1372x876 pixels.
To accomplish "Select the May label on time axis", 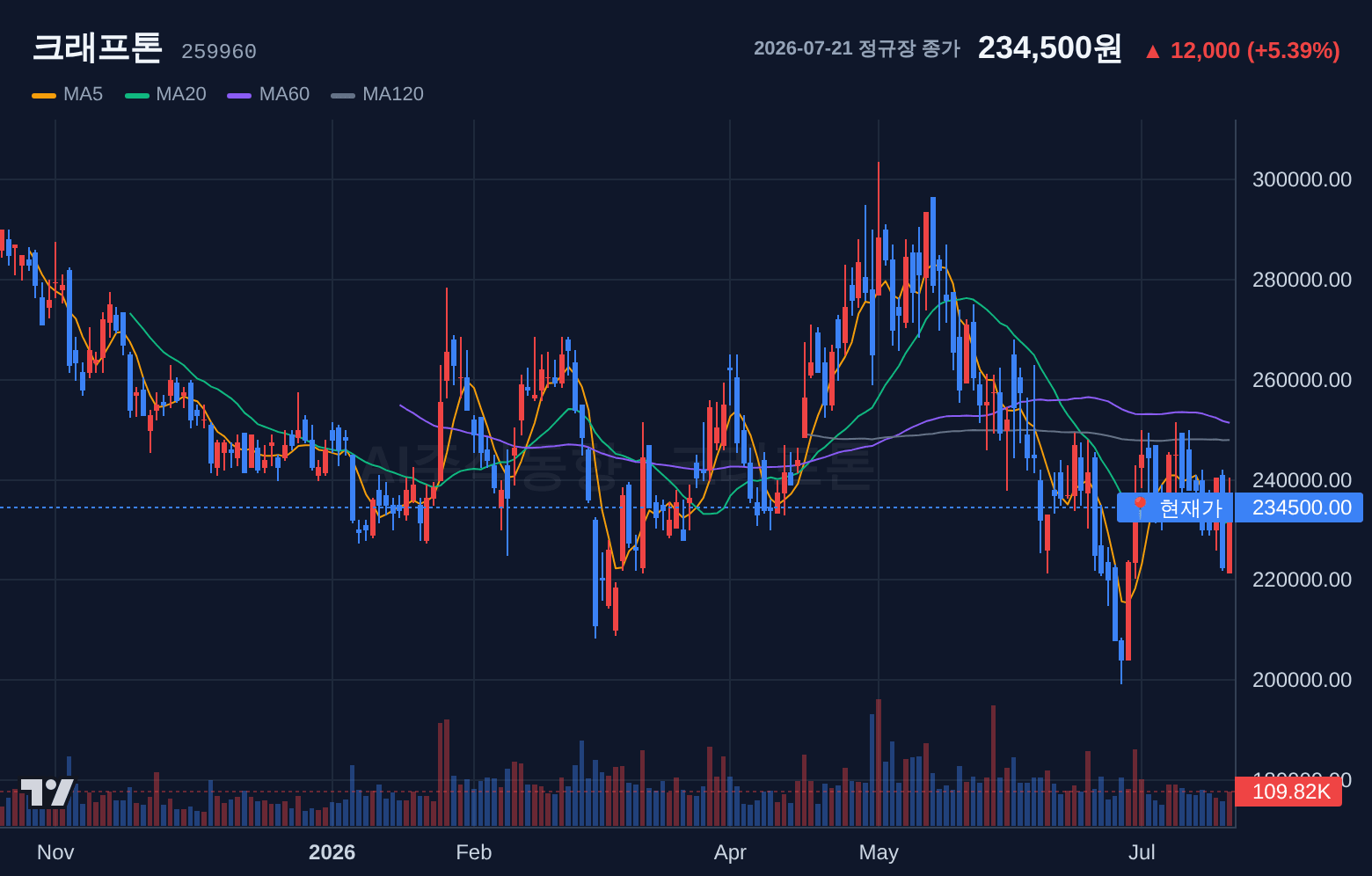I will pyautogui.click(x=879, y=852).
